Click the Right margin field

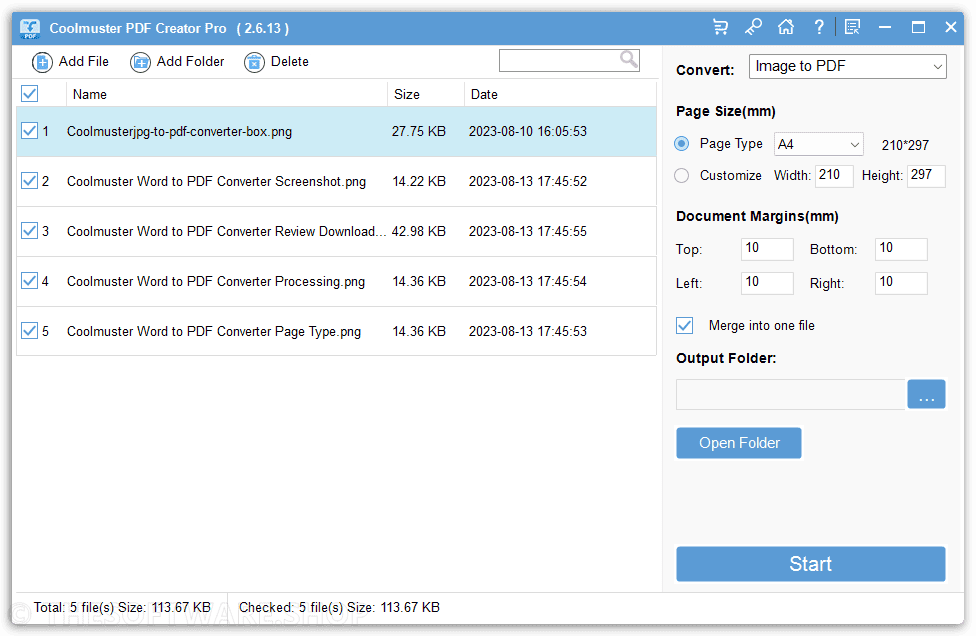click(901, 283)
